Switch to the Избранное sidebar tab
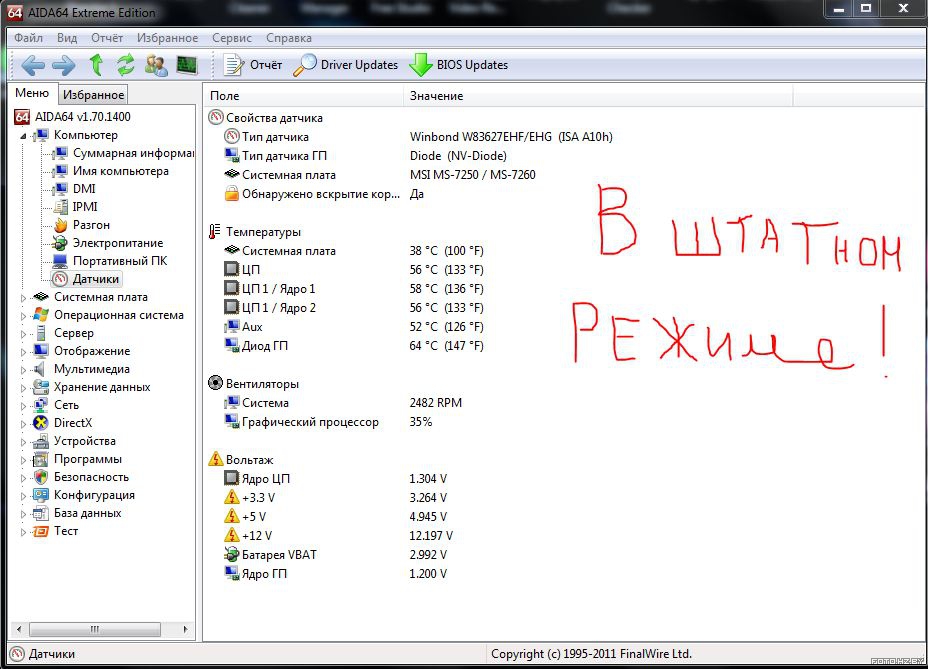Viewport: 928px width, 669px height. (x=94, y=95)
